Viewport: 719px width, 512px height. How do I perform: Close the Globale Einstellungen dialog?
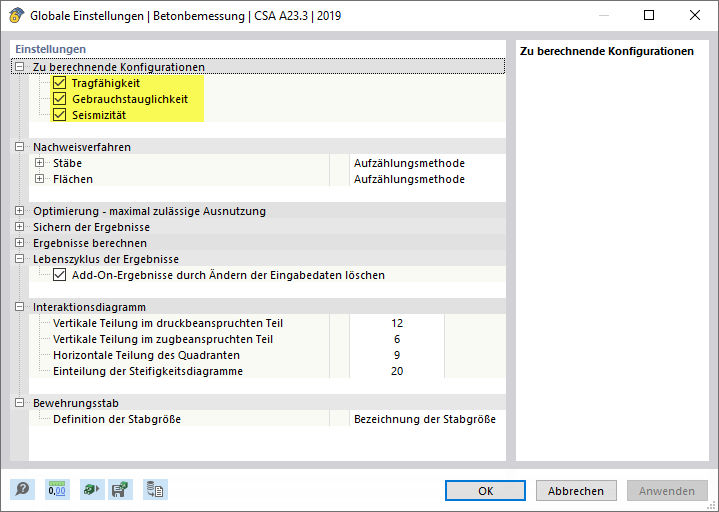(695, 15)
